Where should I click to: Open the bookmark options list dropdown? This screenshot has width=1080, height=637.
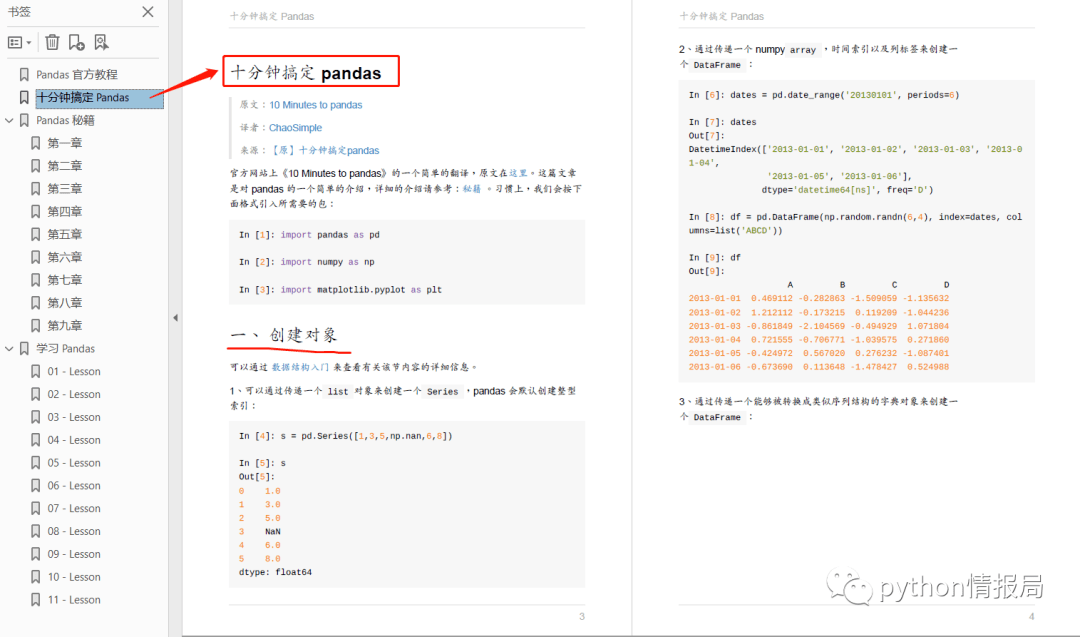(19, 43)
